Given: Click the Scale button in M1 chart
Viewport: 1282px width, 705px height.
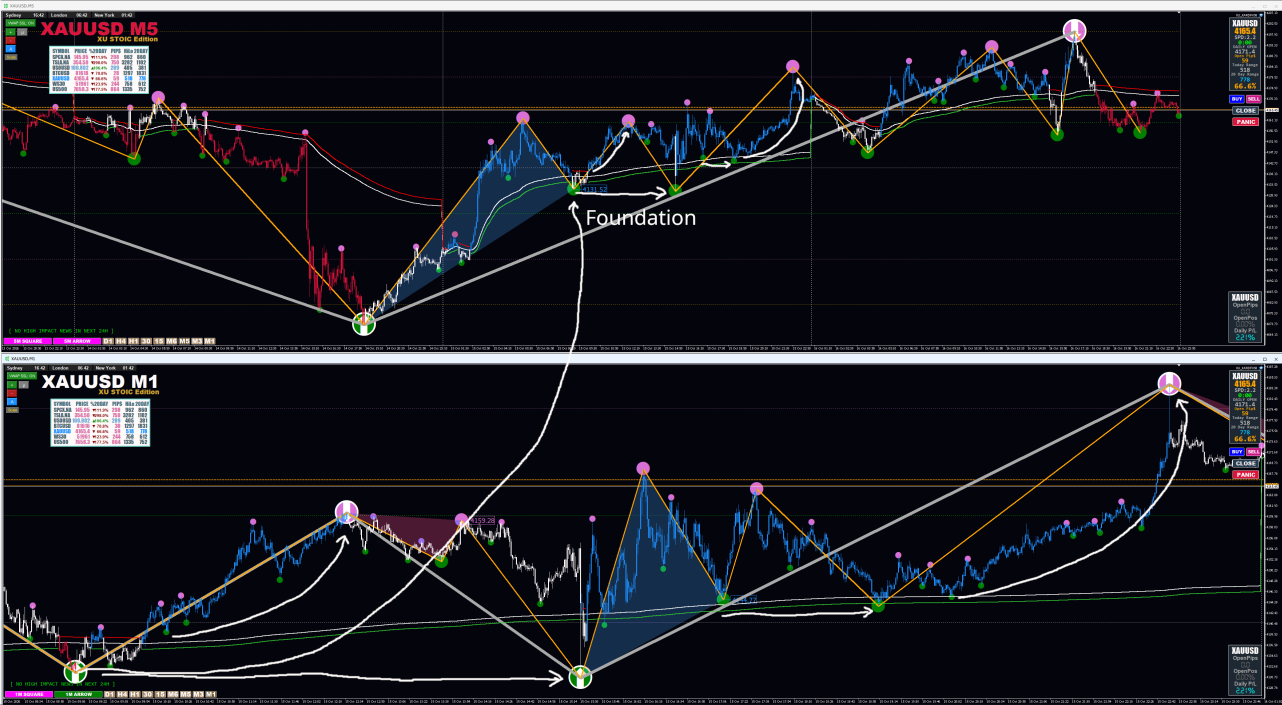Looking at the screenshot, I should point(10,408).
